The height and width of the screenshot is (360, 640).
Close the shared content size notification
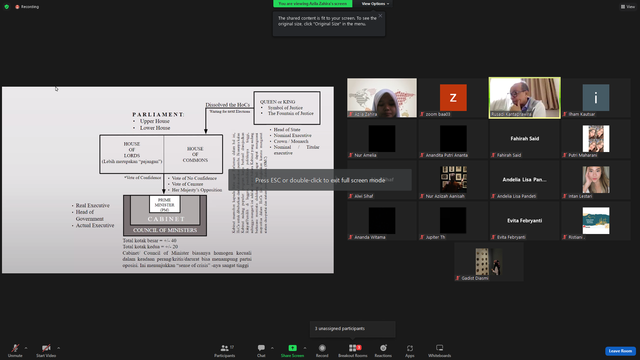tap(380, 16)
